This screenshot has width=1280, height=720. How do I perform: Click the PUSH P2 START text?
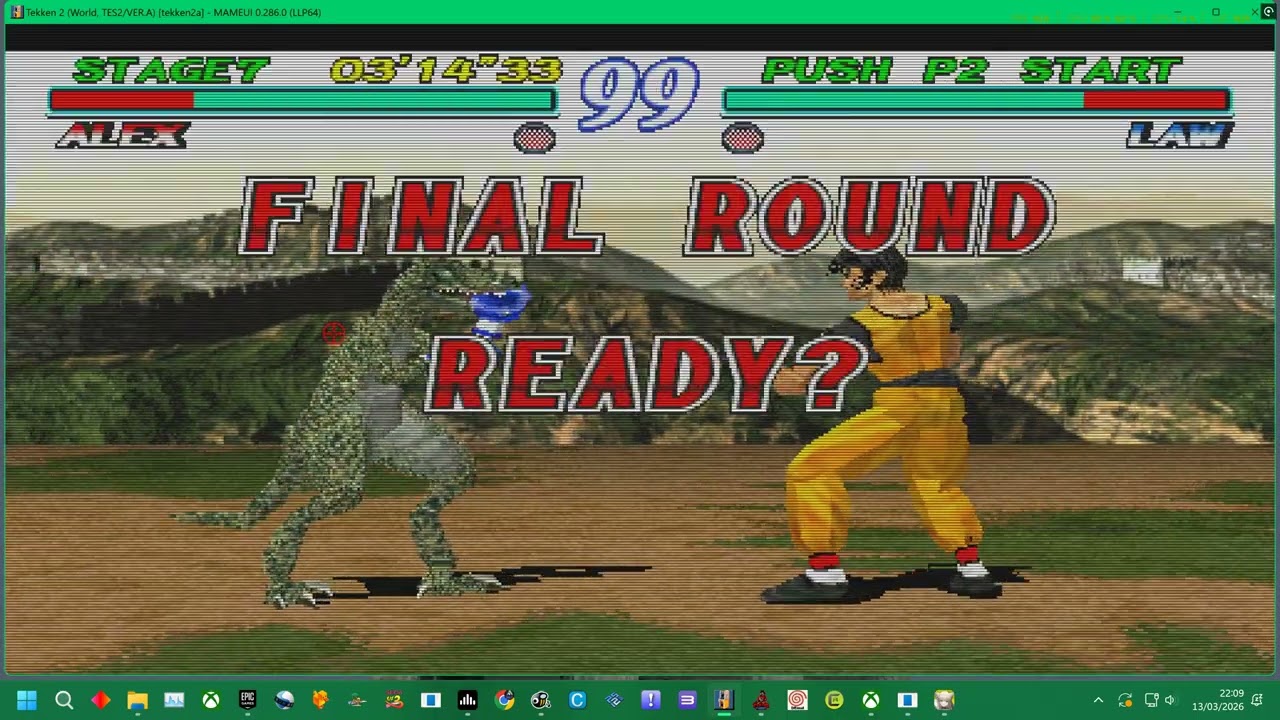point(972,70)
